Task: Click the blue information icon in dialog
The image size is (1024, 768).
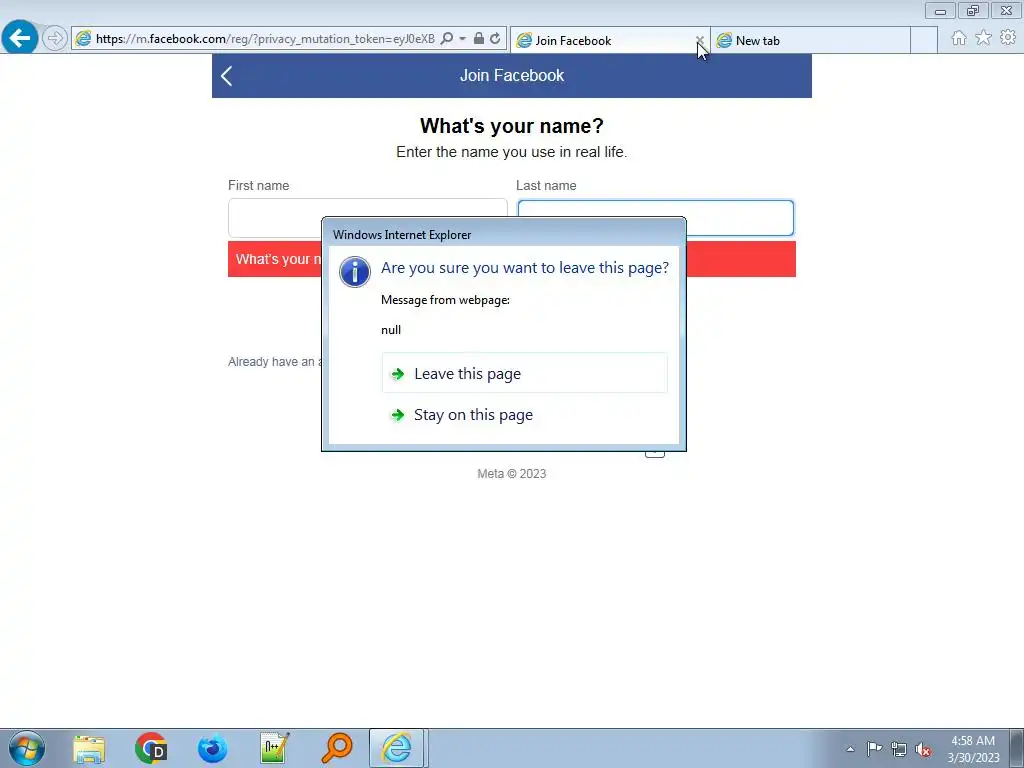Action: (355, 272)
